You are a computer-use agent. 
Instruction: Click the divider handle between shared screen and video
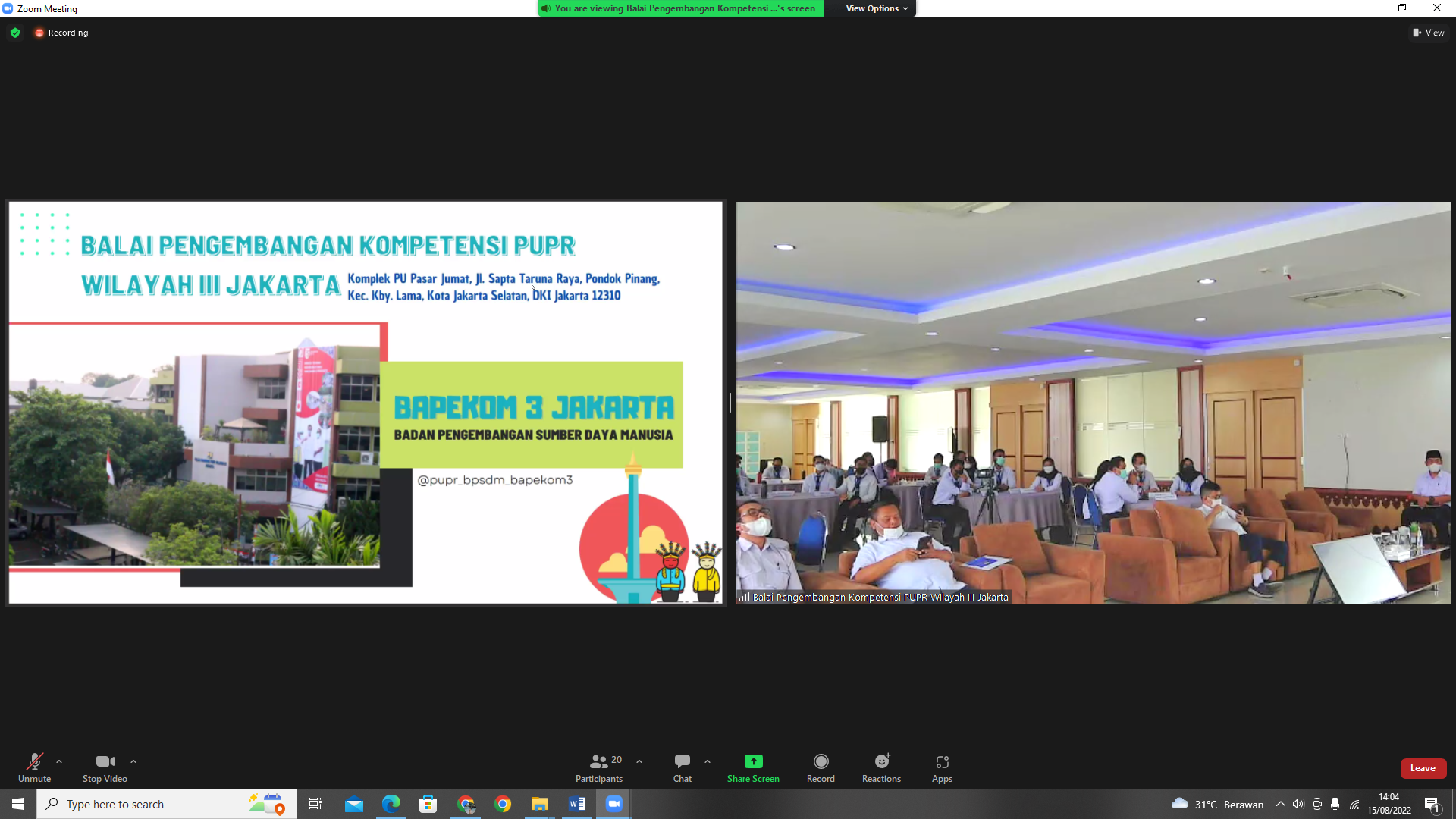732,403
